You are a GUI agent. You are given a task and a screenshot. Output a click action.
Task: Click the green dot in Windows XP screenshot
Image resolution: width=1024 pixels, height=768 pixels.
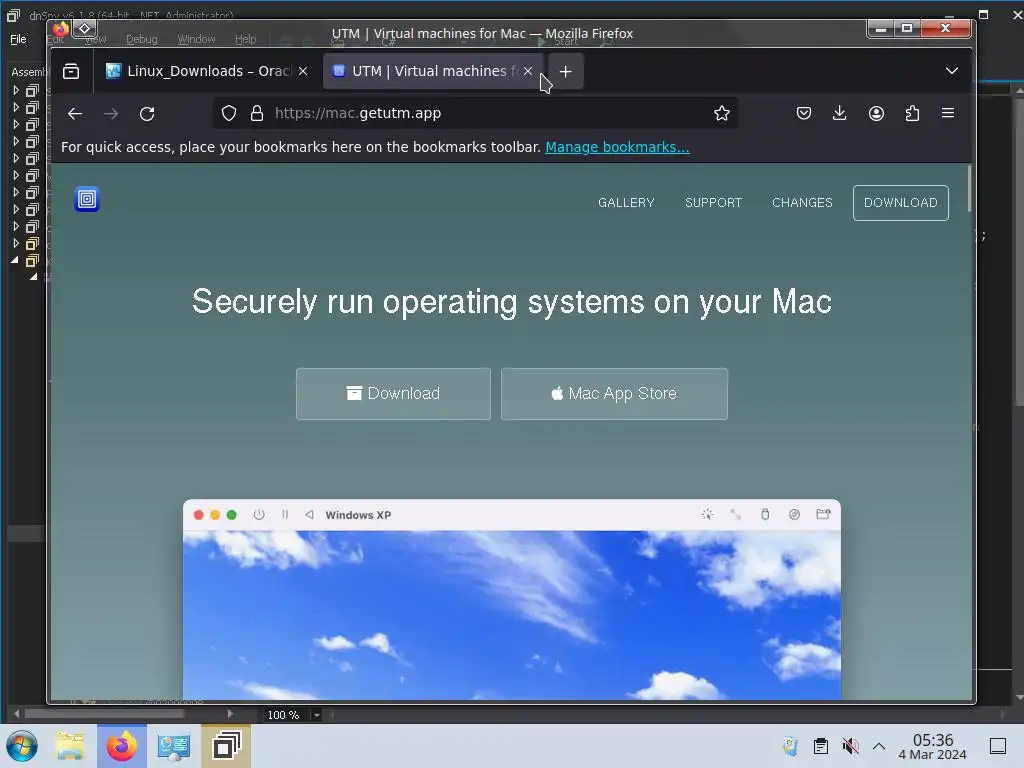(x=231, y=515)
